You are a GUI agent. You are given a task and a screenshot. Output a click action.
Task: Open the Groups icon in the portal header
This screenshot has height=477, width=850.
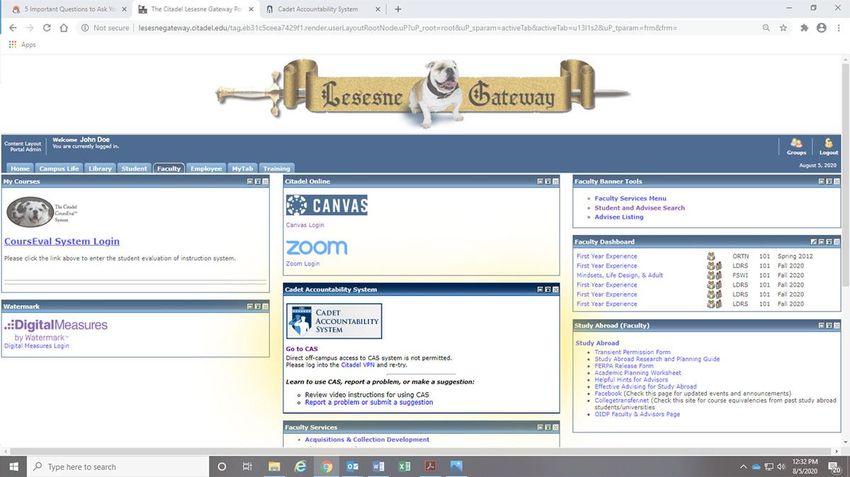(796, 146)
